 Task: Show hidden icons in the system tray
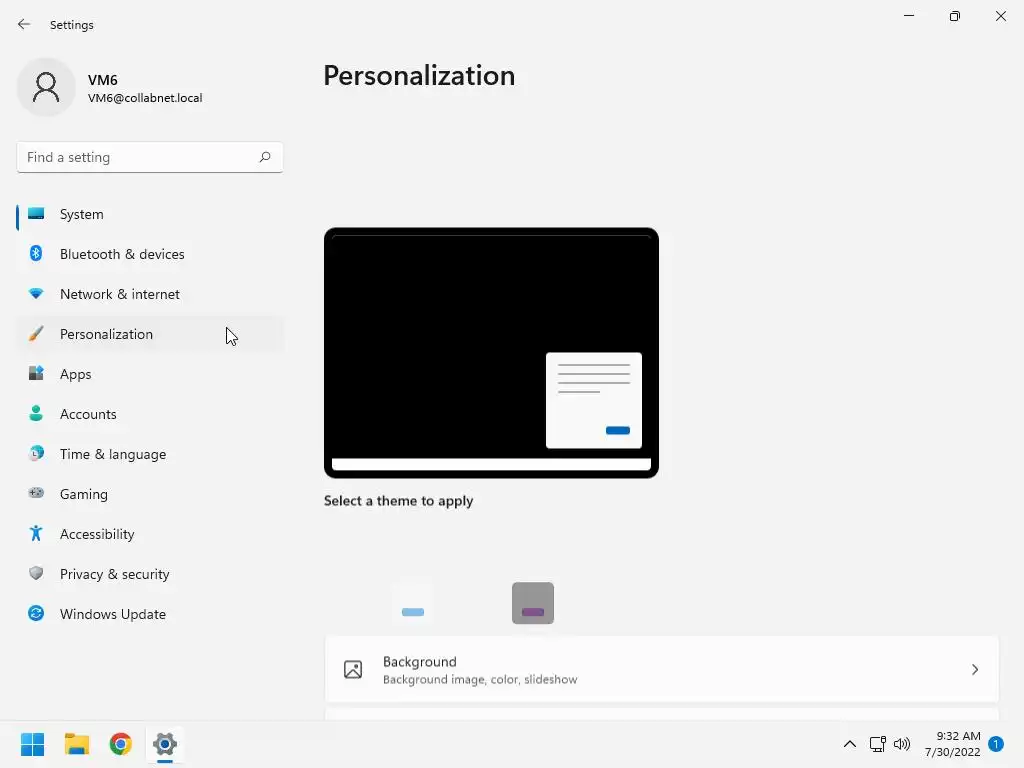coord(850,744)
